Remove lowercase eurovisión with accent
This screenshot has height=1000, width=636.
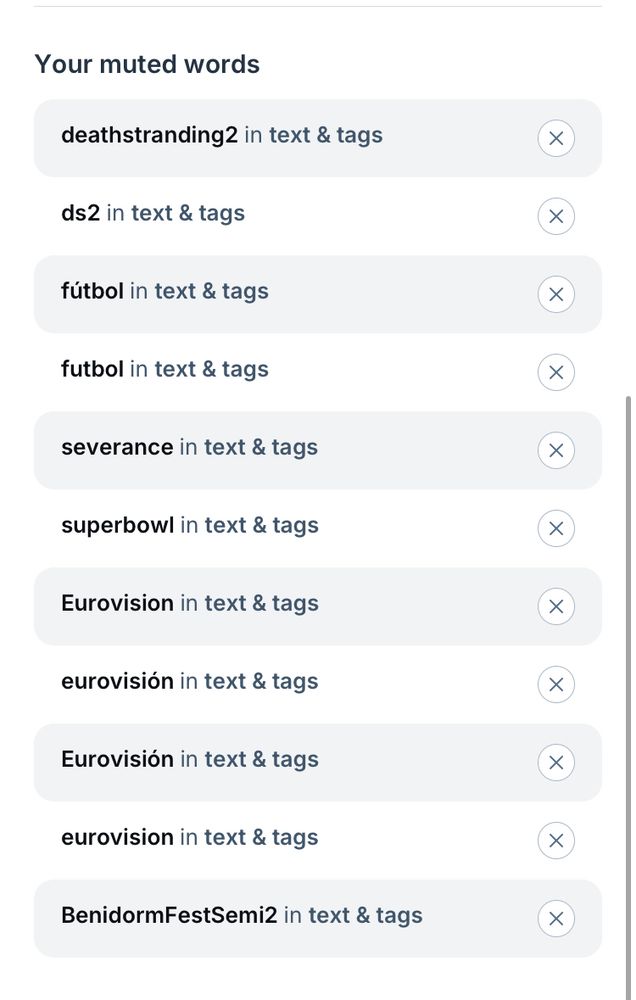556,684
